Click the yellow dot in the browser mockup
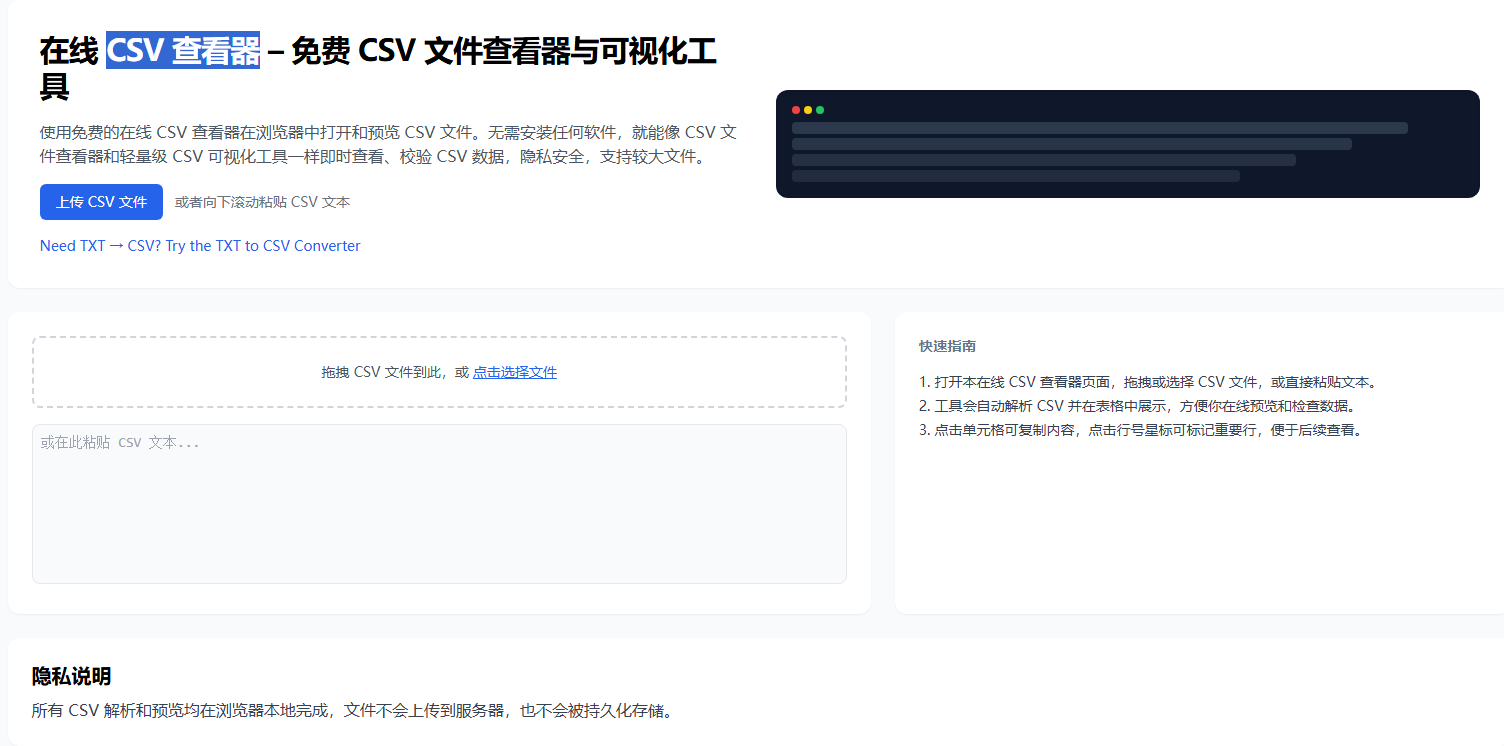Screen dimensions: 1504x746 pyautogui.click(x=808, y=109)
